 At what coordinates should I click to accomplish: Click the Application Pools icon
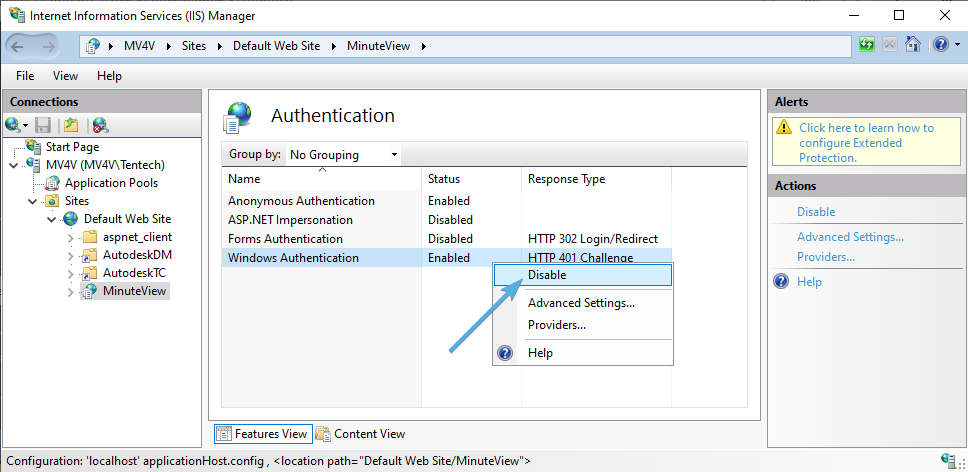pyautogui.click(x=54, y=183)
